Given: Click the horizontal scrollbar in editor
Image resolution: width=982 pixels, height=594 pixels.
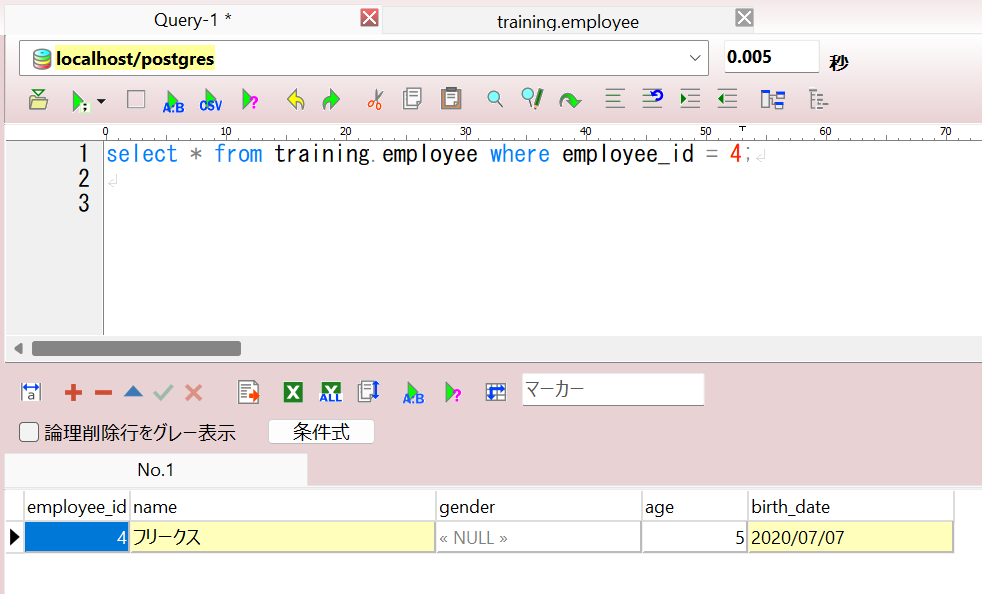Looking at the screenshot, I should click(137, 348).
